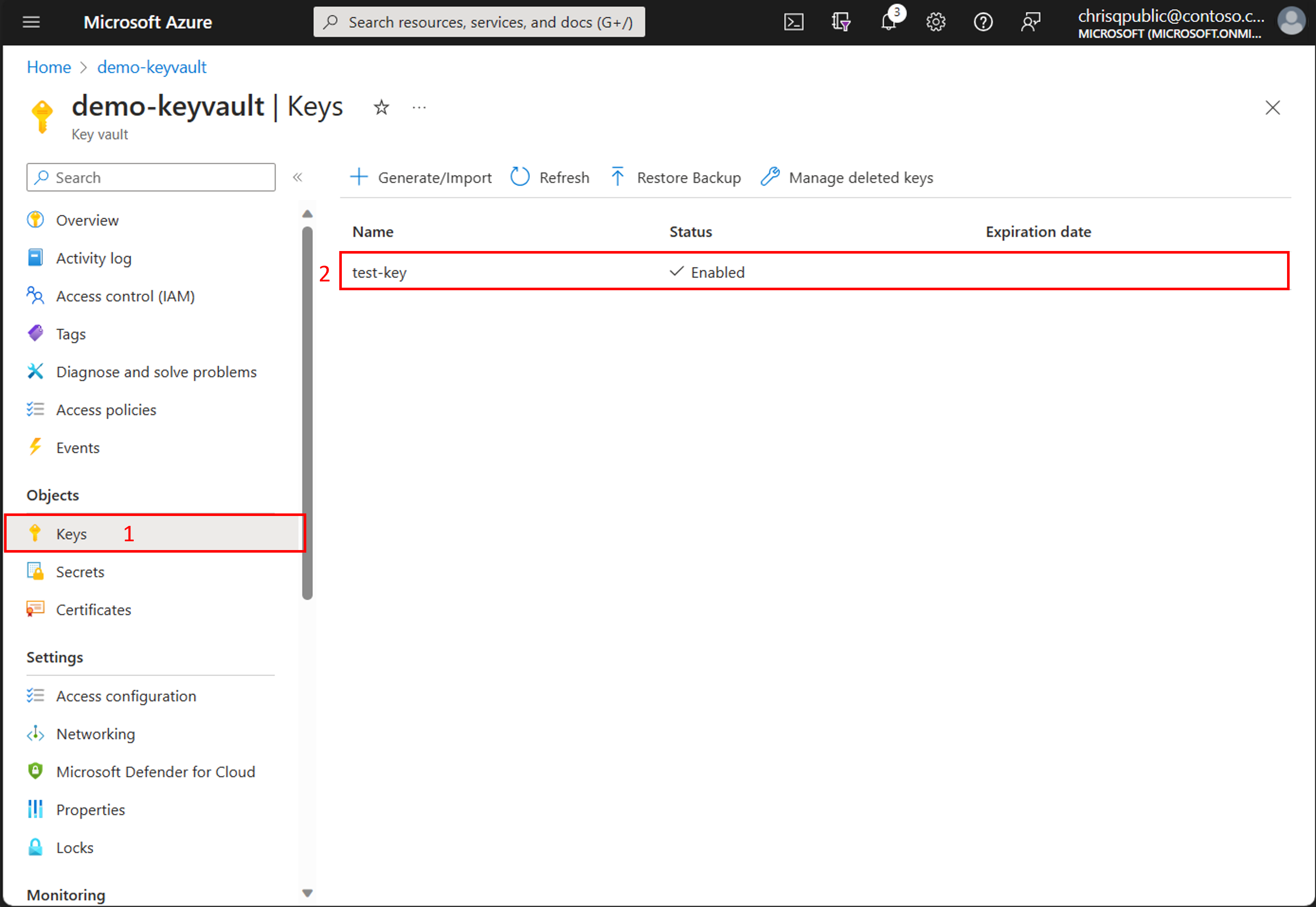Open the Feedback icon in header
1316x907 pixels.
click(x=1030, y=22)
